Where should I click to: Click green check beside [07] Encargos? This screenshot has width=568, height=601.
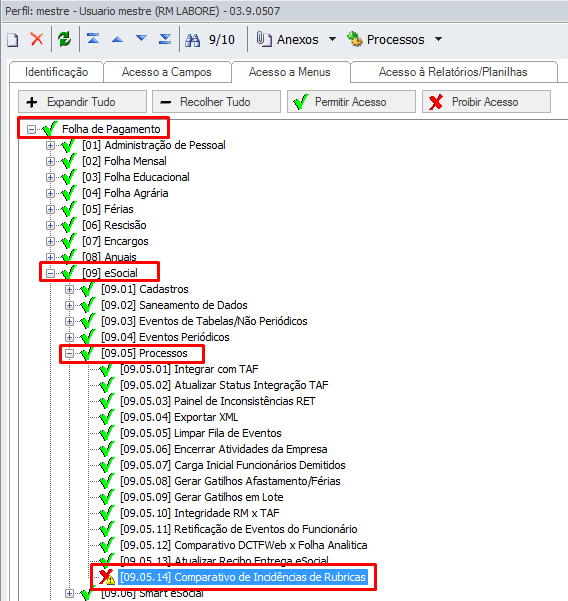69,241
